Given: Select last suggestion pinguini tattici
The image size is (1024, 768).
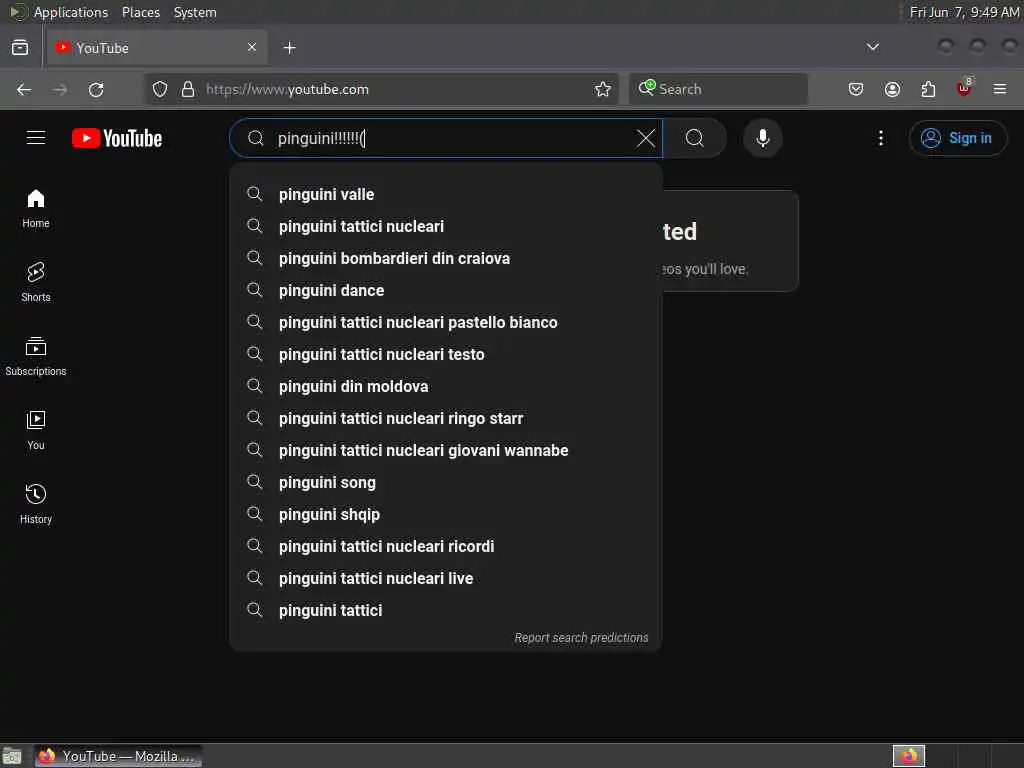Looking at the screenshot, I should coord(446,611).
